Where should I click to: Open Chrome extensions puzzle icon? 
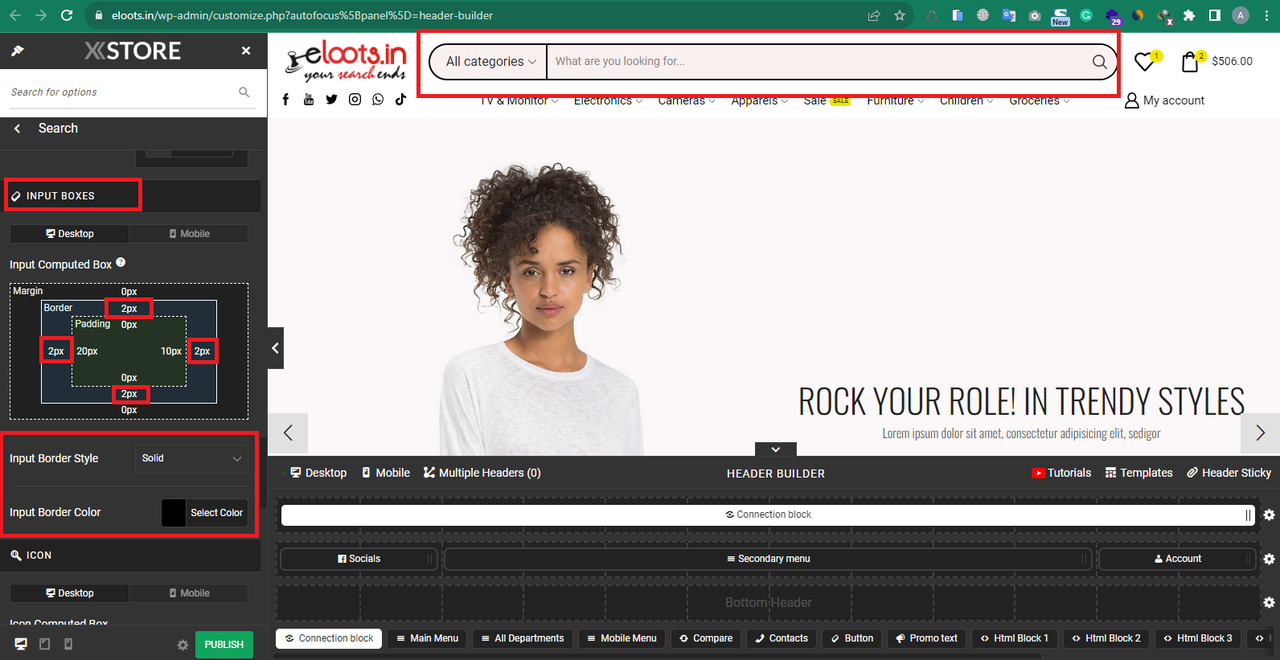(1189, 15)
